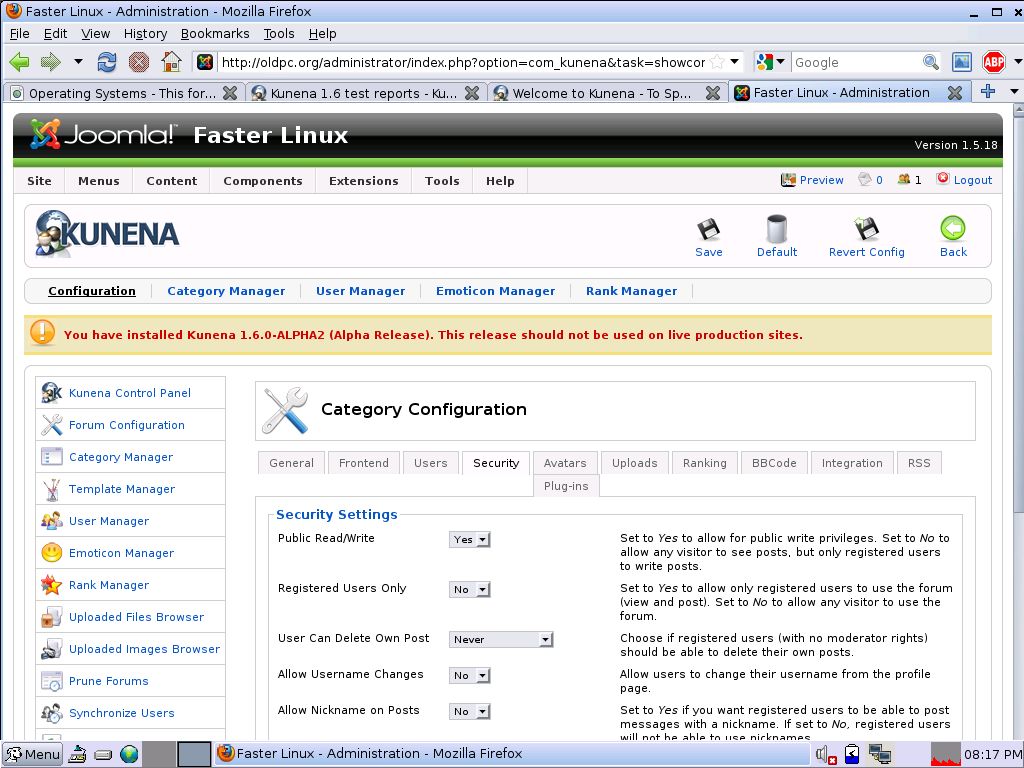Open the search engine selector dropdown

click(x=780, y=62)
